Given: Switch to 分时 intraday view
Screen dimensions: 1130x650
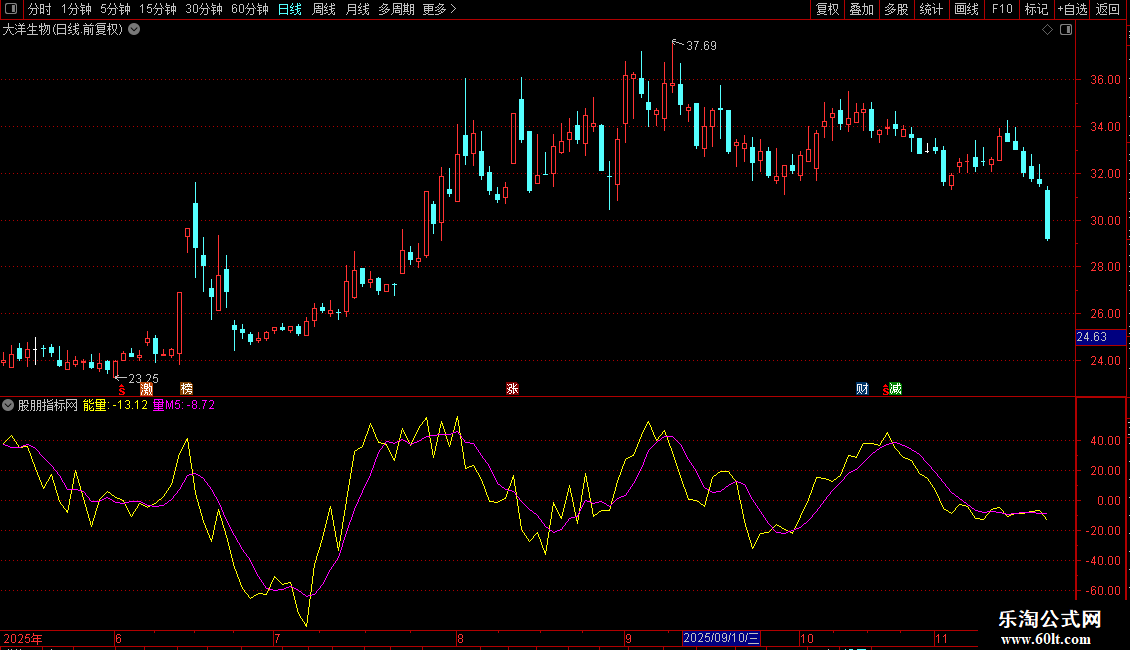Looking at the screenshot, I should [x=40, y=9].
